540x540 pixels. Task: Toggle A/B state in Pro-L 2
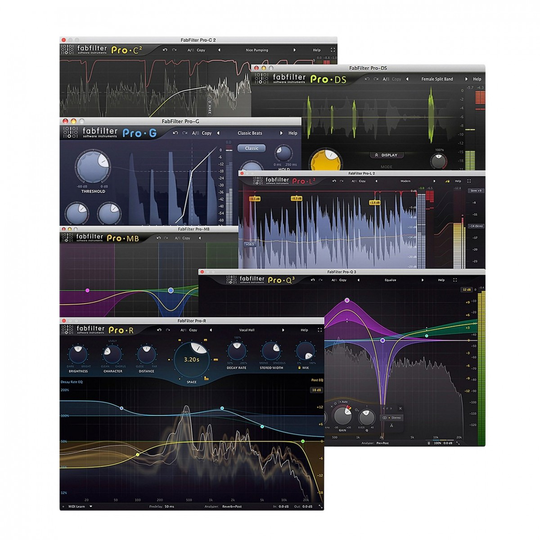(x=354, y=181)
